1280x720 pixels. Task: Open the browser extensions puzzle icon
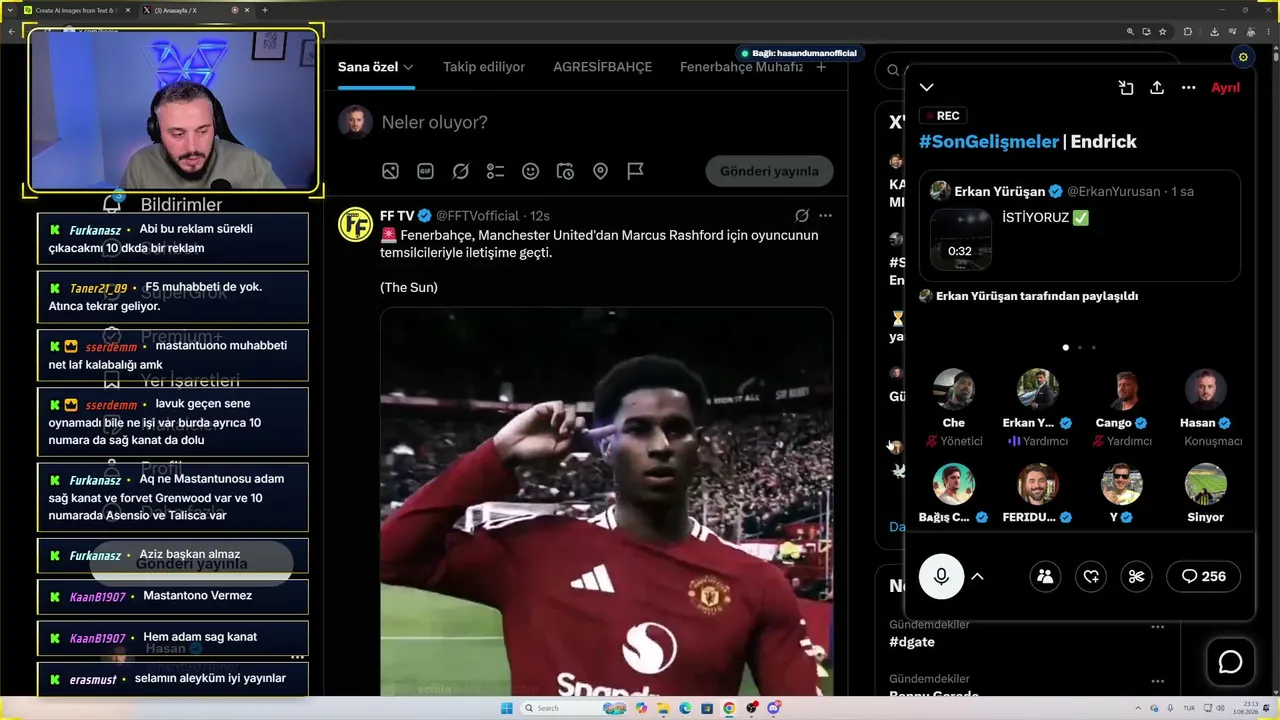(x=1187, y=32)
